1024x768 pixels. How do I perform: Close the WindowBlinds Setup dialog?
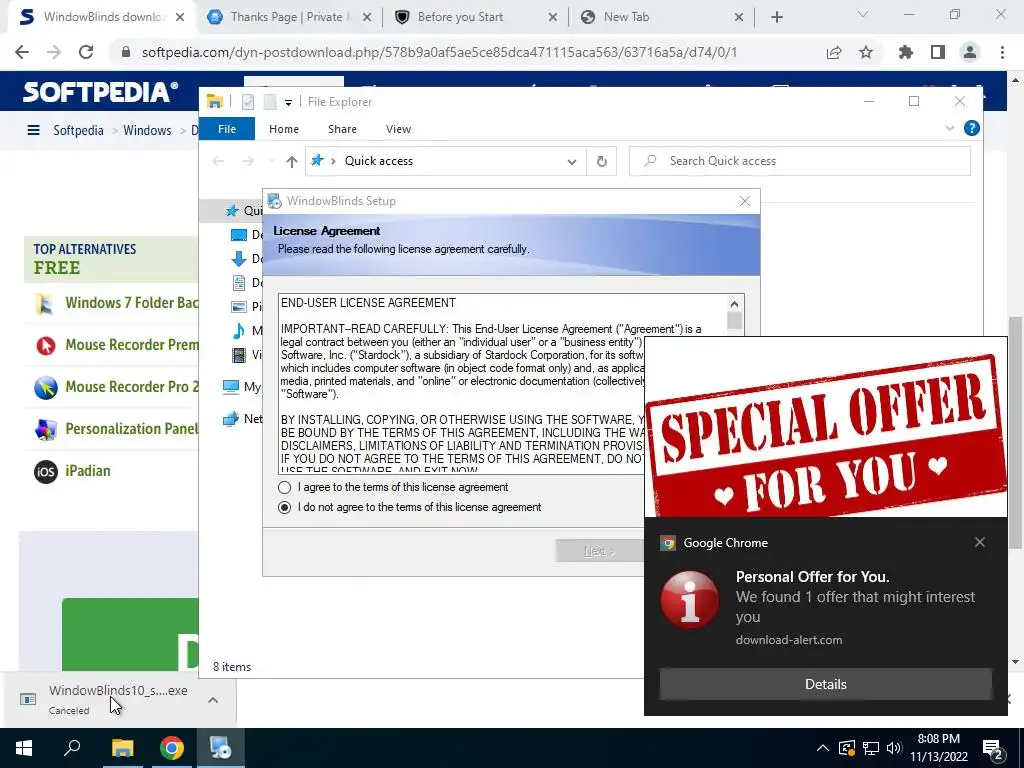744,201
